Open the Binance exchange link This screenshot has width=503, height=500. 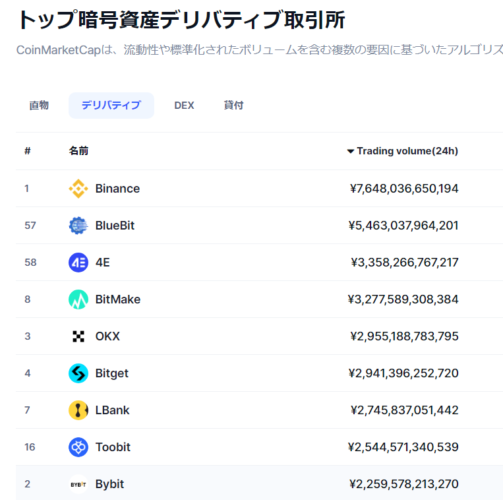117,189
